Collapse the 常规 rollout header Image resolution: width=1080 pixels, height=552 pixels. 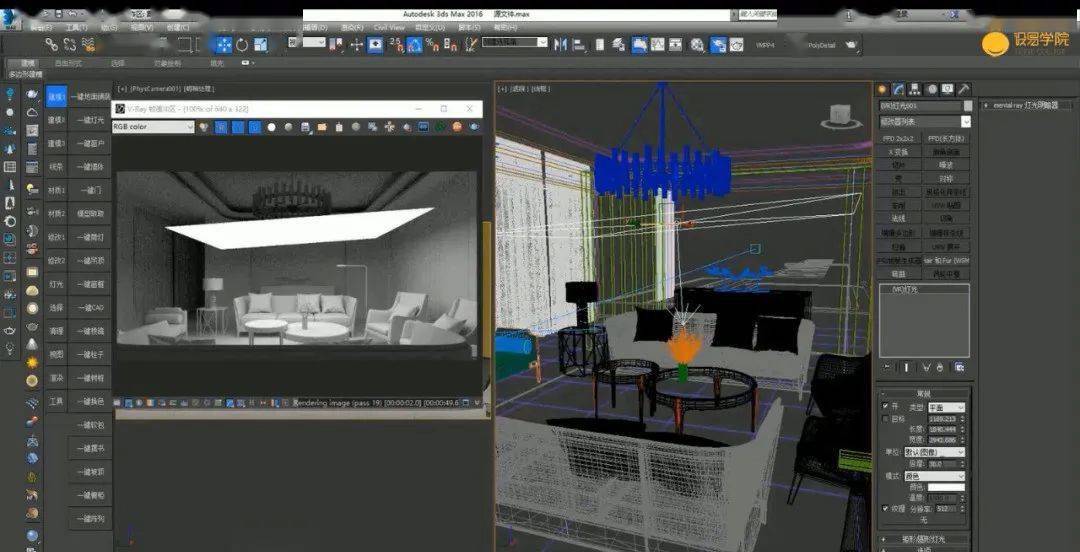pos(924,393)
